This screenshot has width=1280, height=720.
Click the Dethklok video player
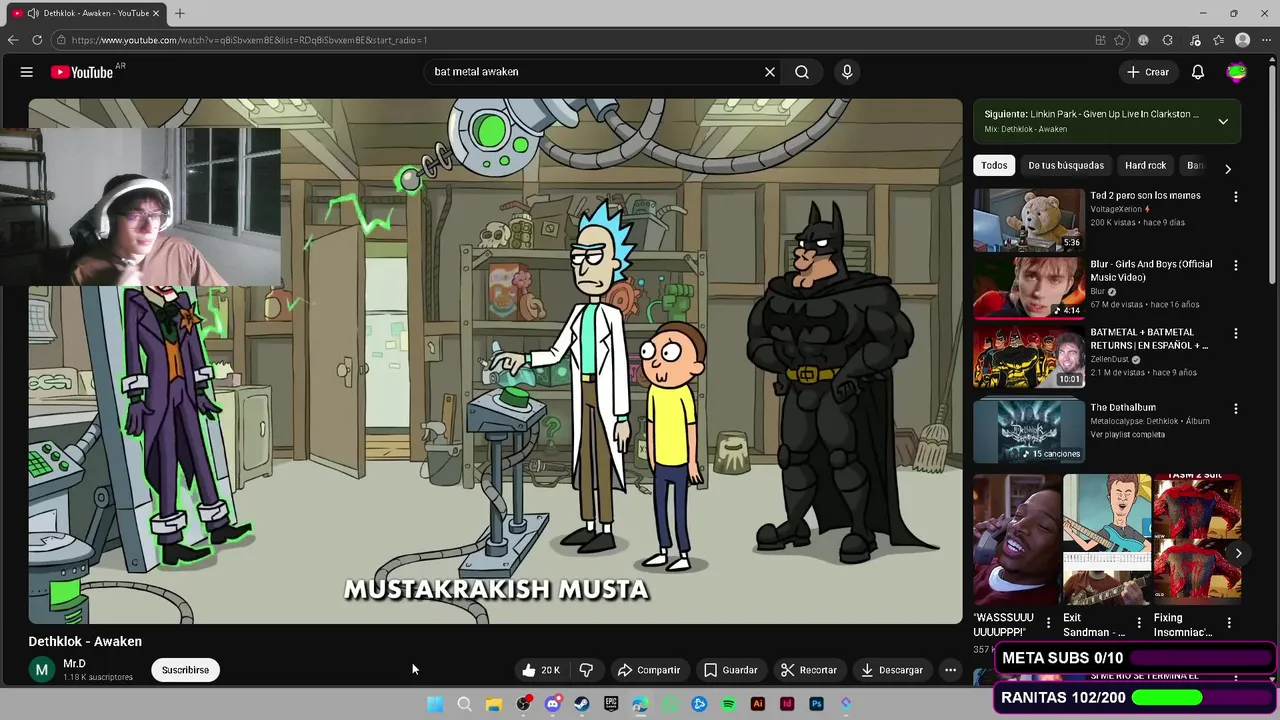click(x=495, y=361)
